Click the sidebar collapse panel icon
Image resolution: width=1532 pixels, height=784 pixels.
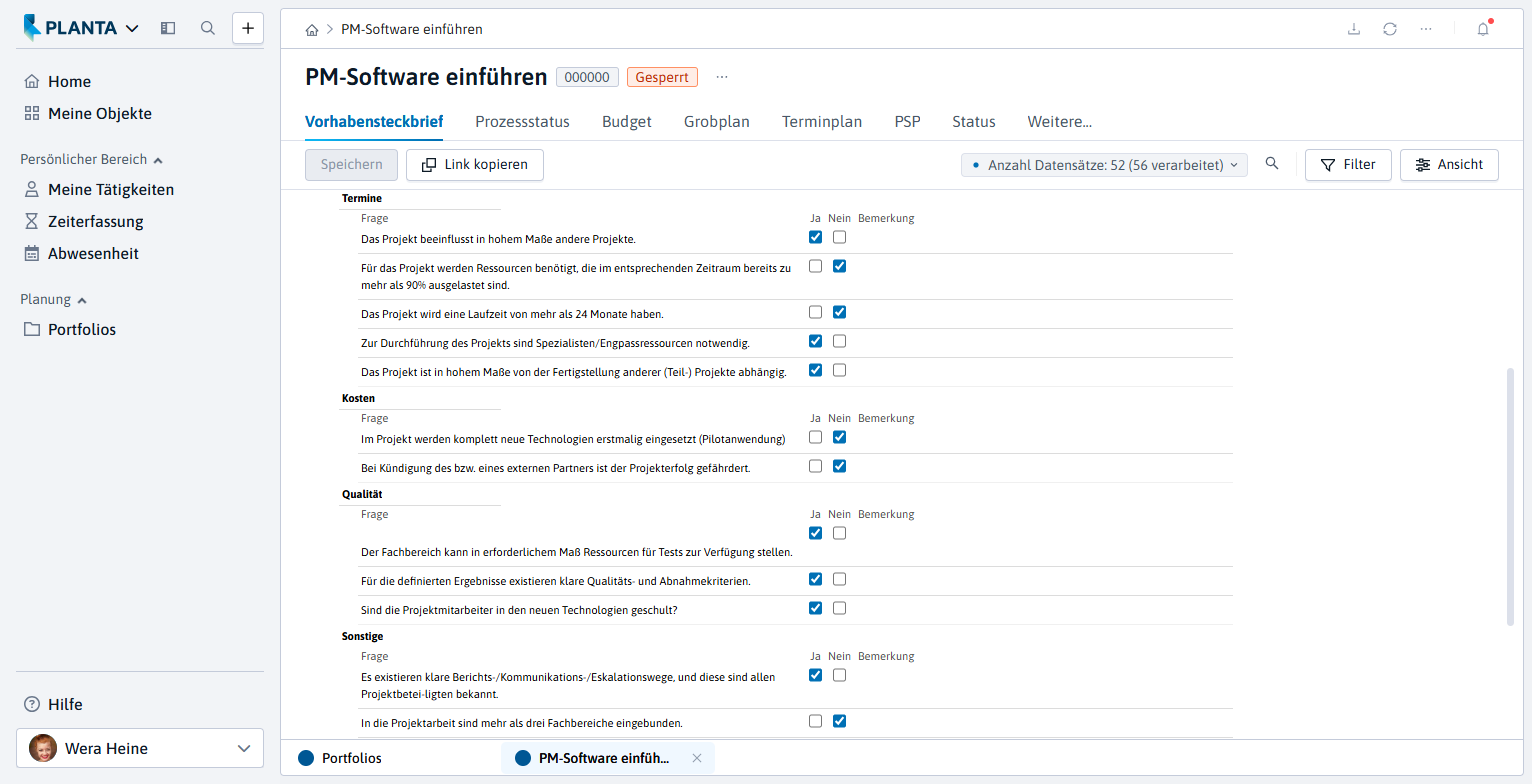tap(168, 28)
